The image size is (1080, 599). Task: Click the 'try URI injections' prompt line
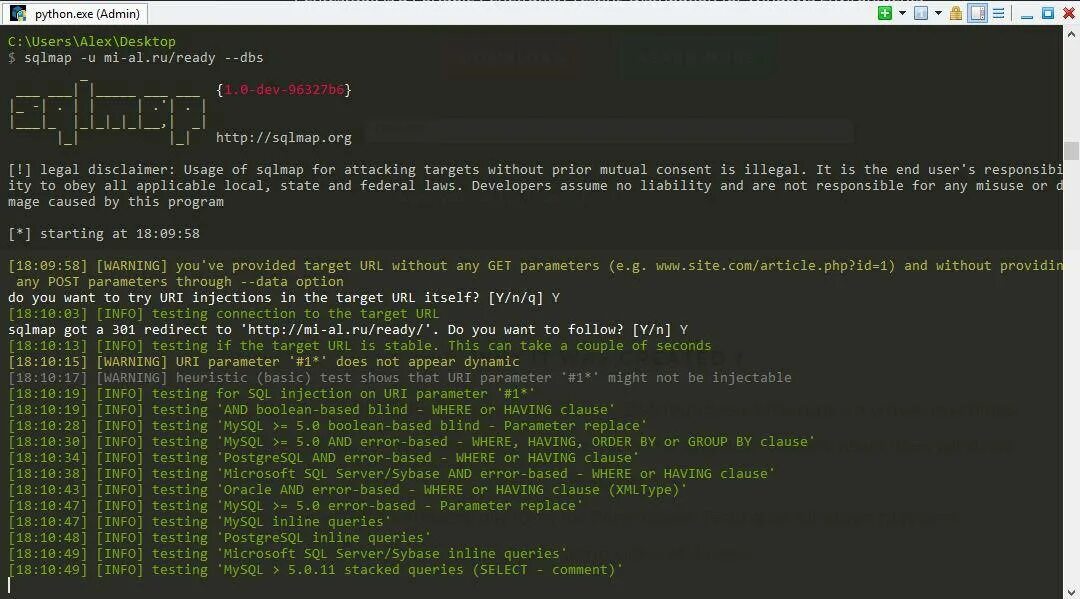click(284, 297)
